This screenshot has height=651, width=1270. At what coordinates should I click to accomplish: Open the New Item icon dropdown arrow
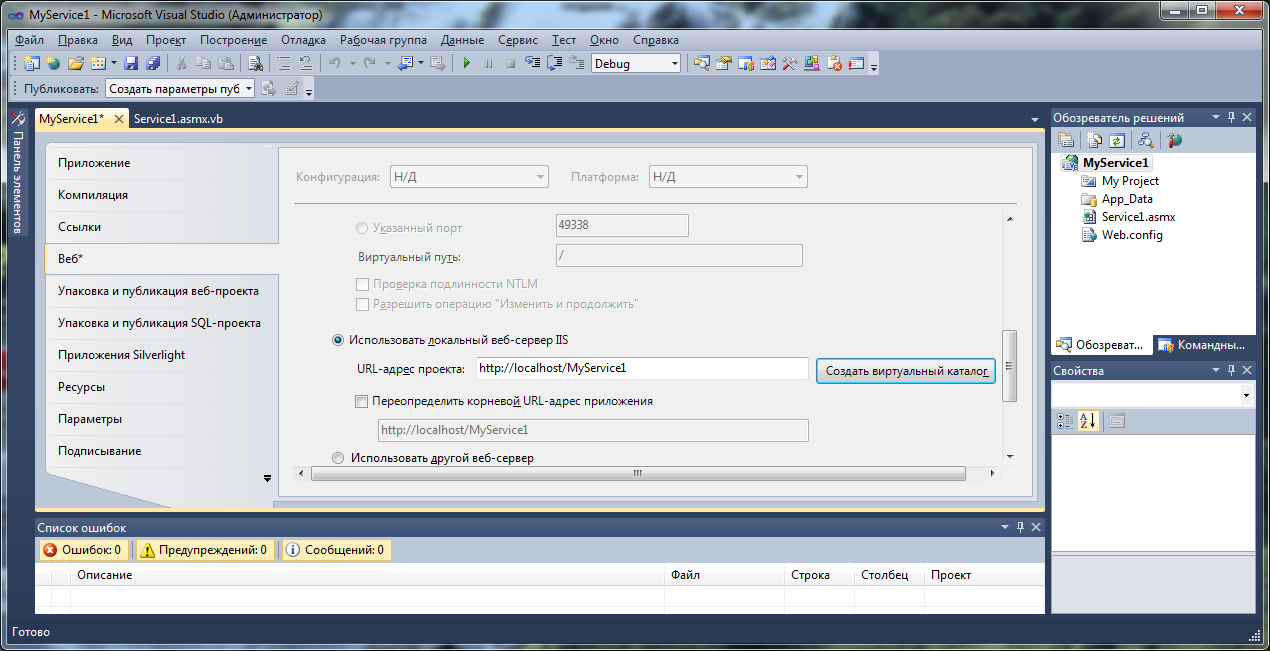pos(113,63)
